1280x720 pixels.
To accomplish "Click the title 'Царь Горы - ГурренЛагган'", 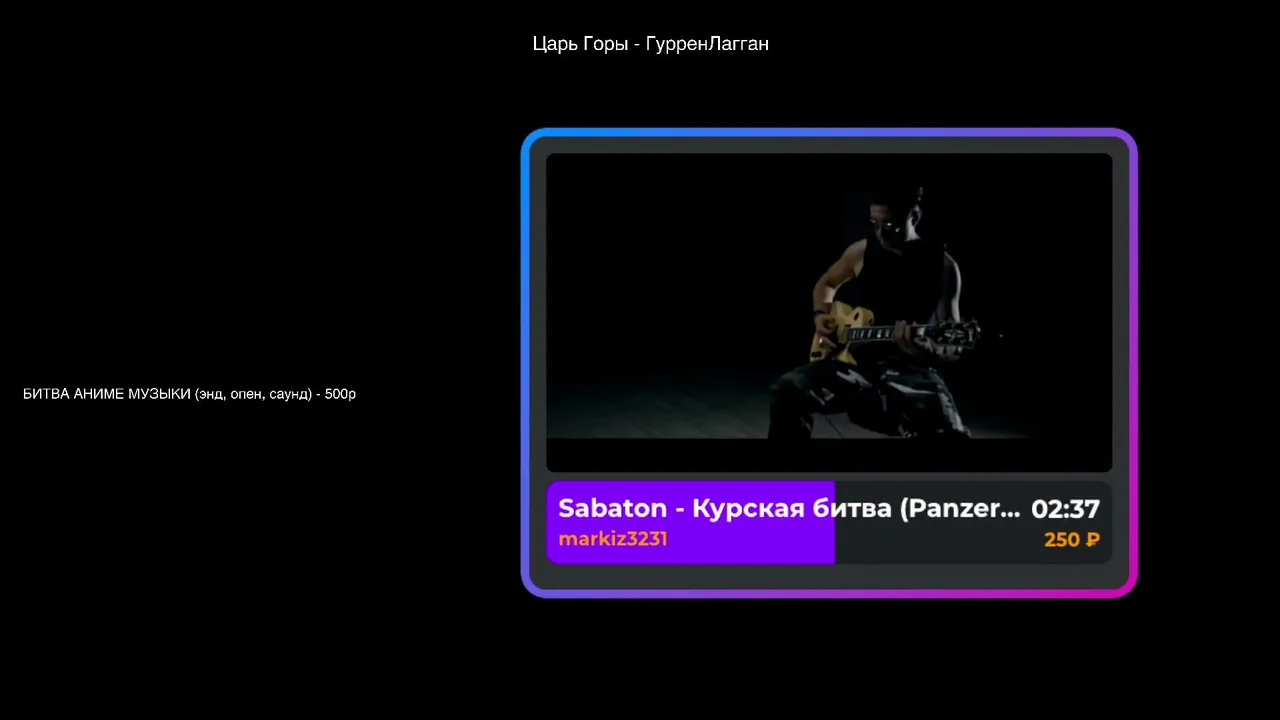I will coord(650,44).
